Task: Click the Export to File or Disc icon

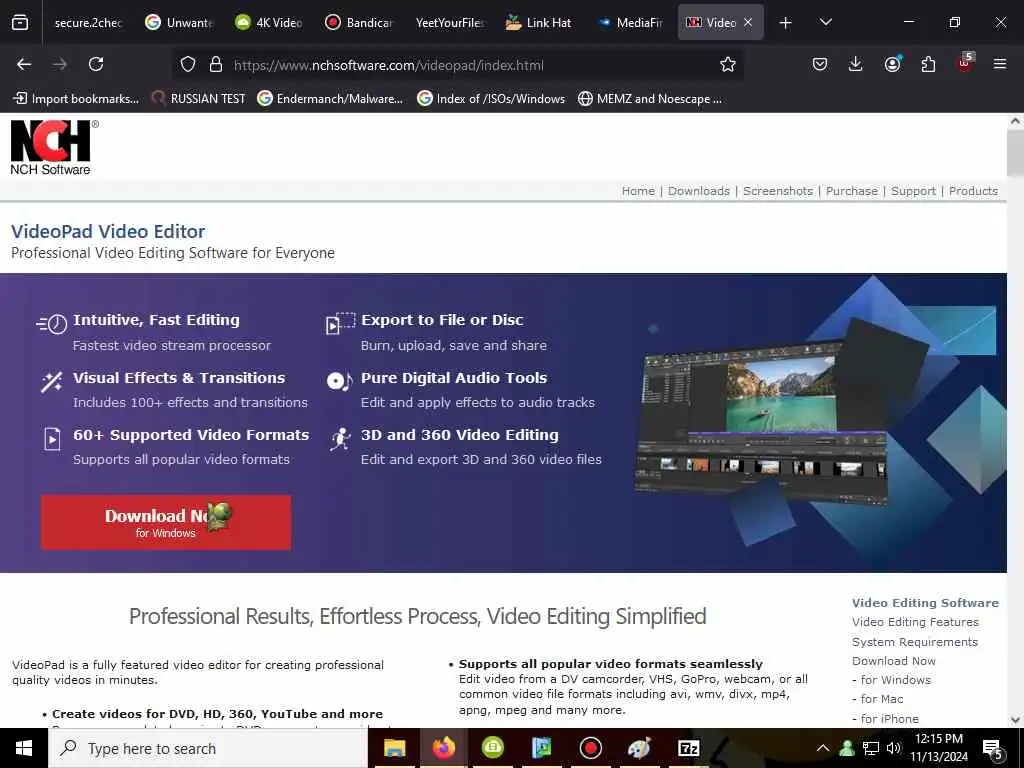Action: tap(340, 323)
